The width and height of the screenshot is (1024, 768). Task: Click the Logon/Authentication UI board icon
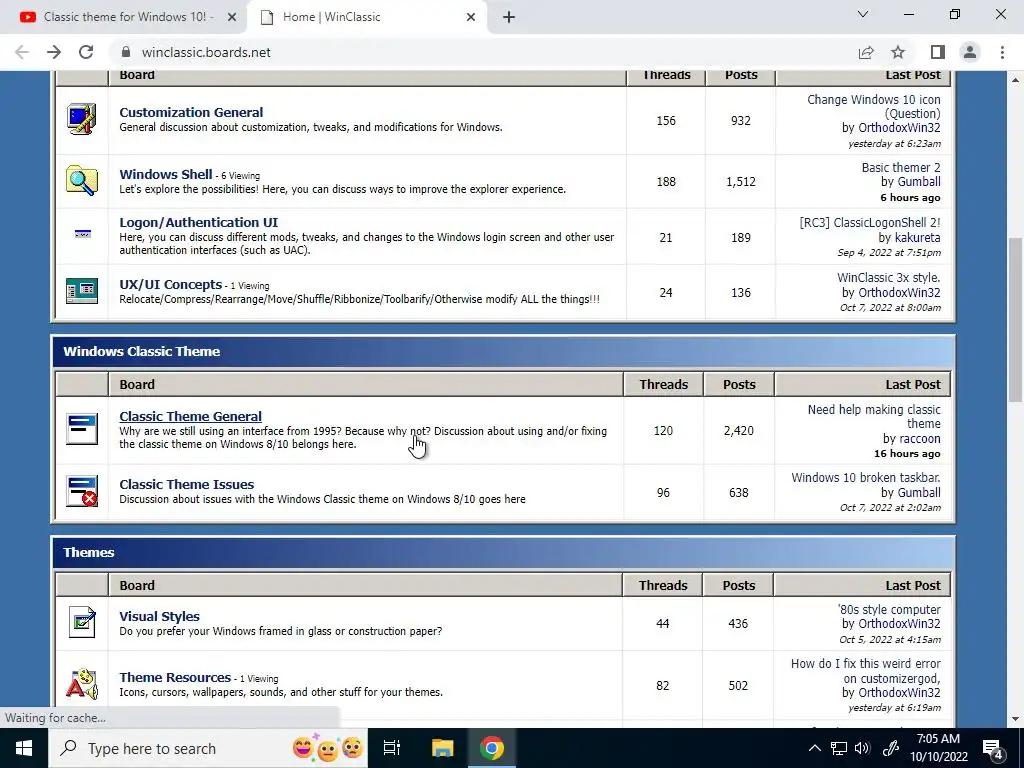82,234
